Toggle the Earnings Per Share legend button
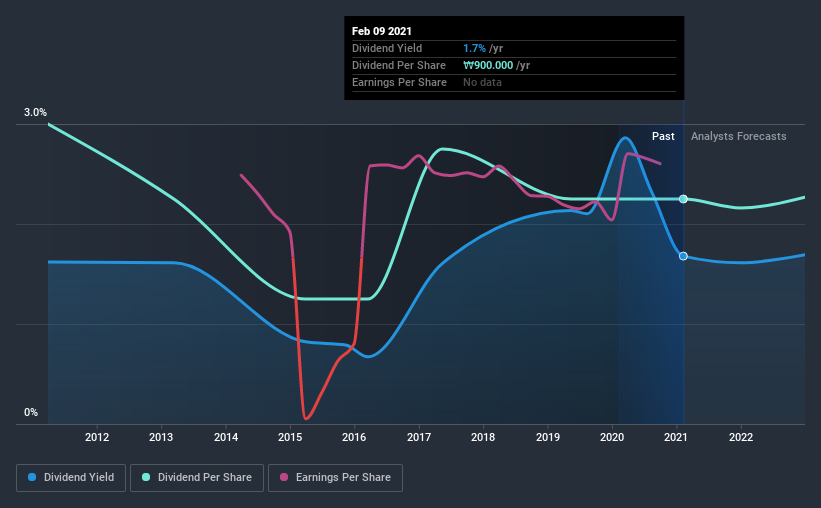The width and height of the screenshot is (821, 508). tap(335, 478)
